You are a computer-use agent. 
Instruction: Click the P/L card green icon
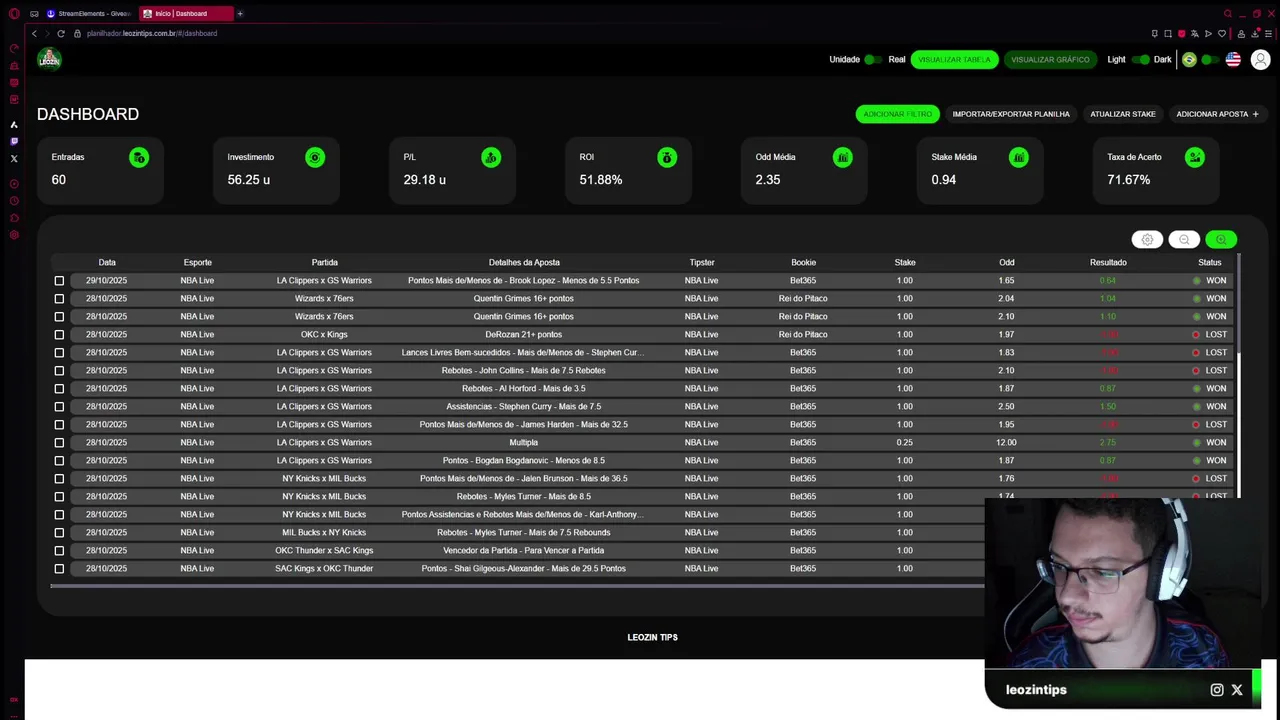(x=491, y=157)
